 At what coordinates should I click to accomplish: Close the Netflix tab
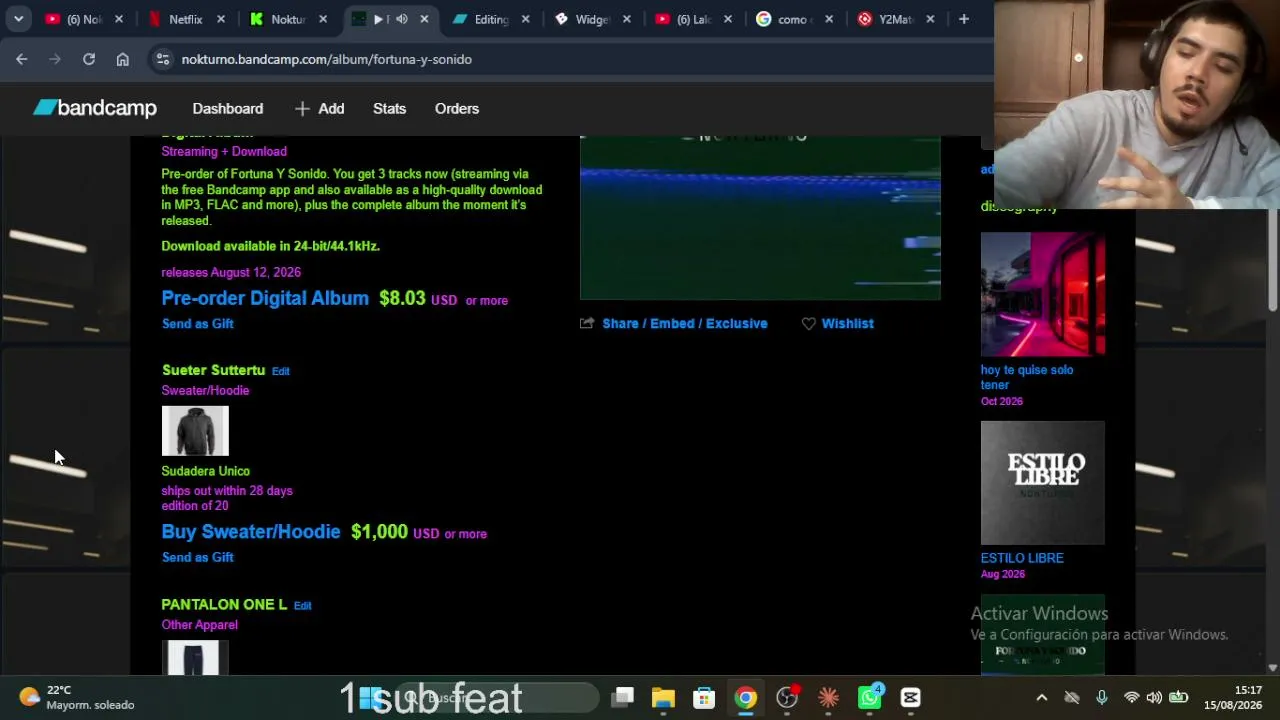pyautogui.click(x=221, y=19)
